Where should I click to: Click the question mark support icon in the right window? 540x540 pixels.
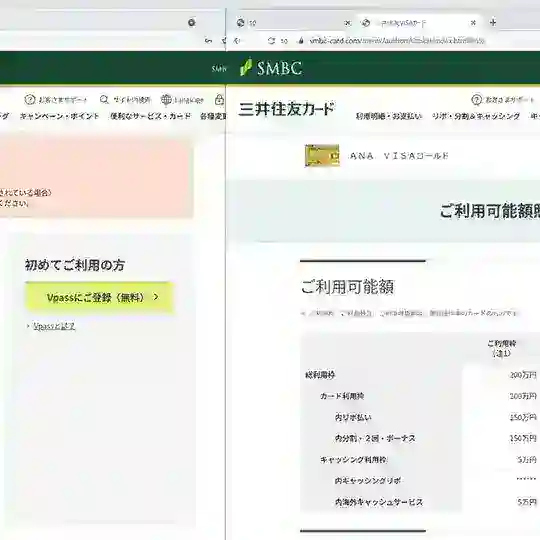tap(477, 100)
